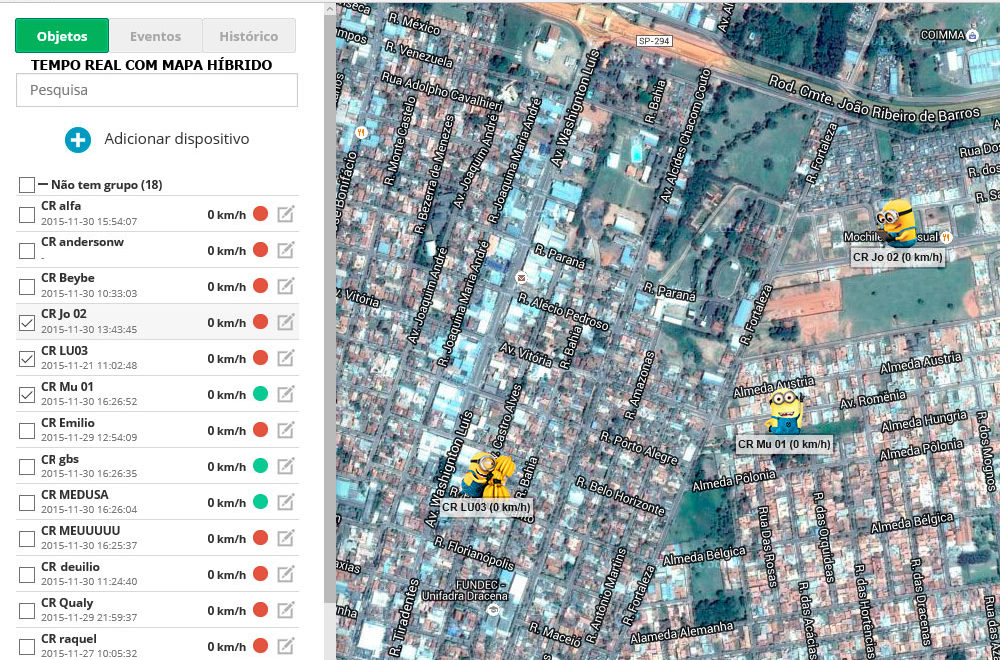Open the Histórico tab

coord(248,36)
